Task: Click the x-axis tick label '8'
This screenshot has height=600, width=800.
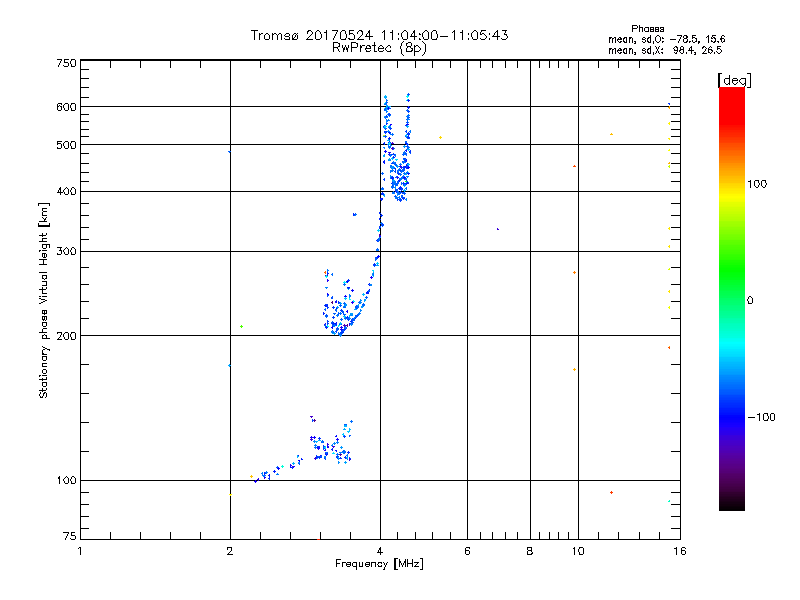Action: pos(530,551)
